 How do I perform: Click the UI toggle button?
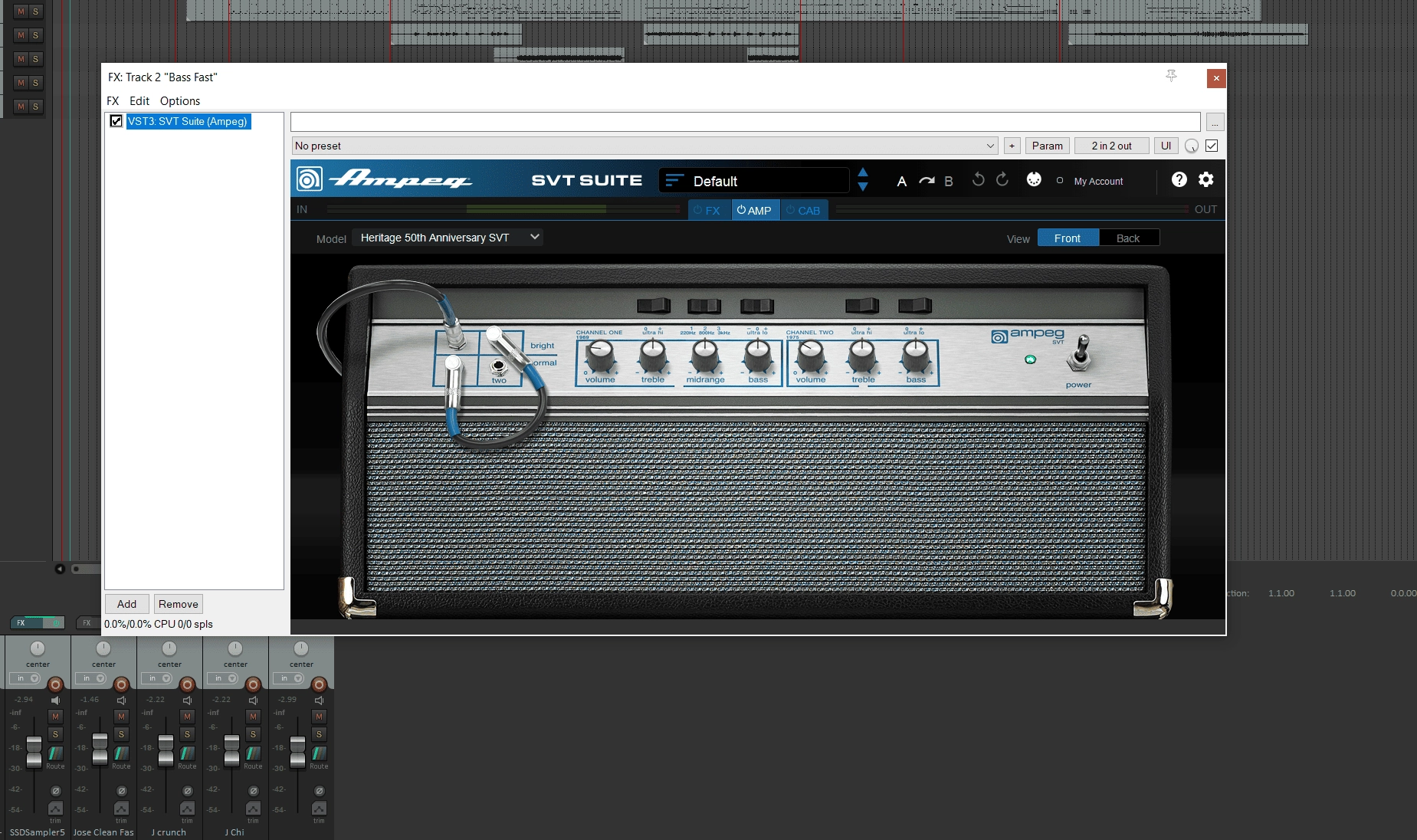coord(1166,146)
